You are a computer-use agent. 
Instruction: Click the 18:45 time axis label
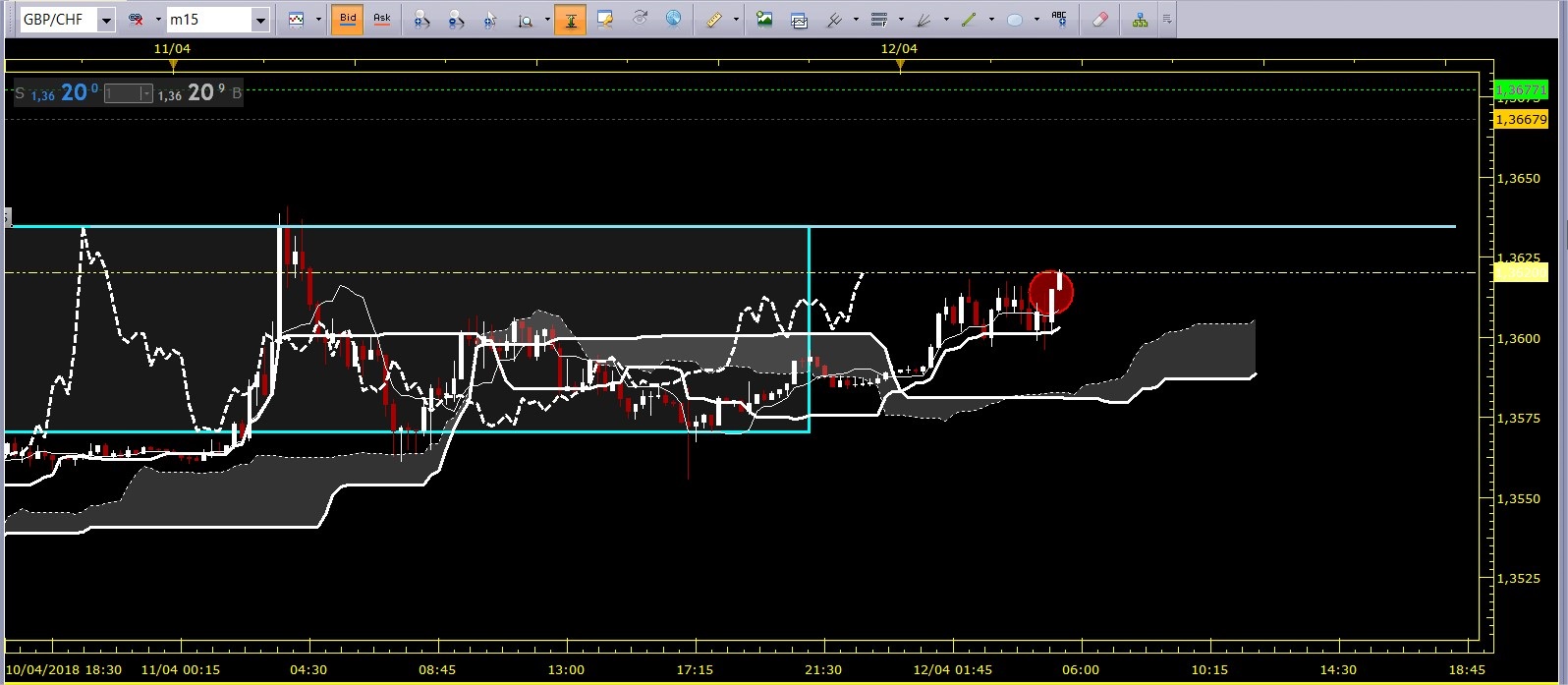pos(1467,669)
